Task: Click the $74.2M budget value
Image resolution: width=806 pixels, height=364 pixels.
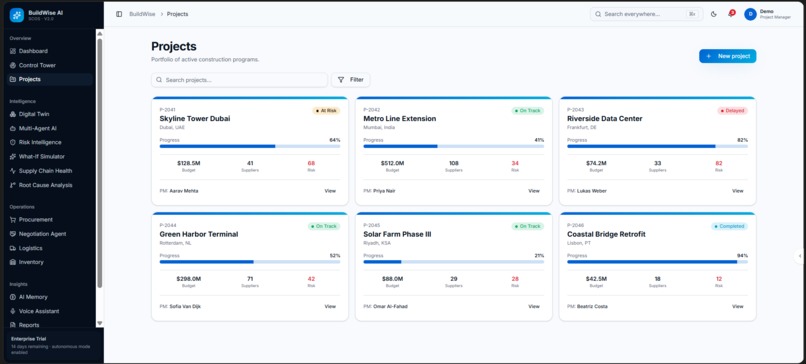Action: click(x=596, y=163)
